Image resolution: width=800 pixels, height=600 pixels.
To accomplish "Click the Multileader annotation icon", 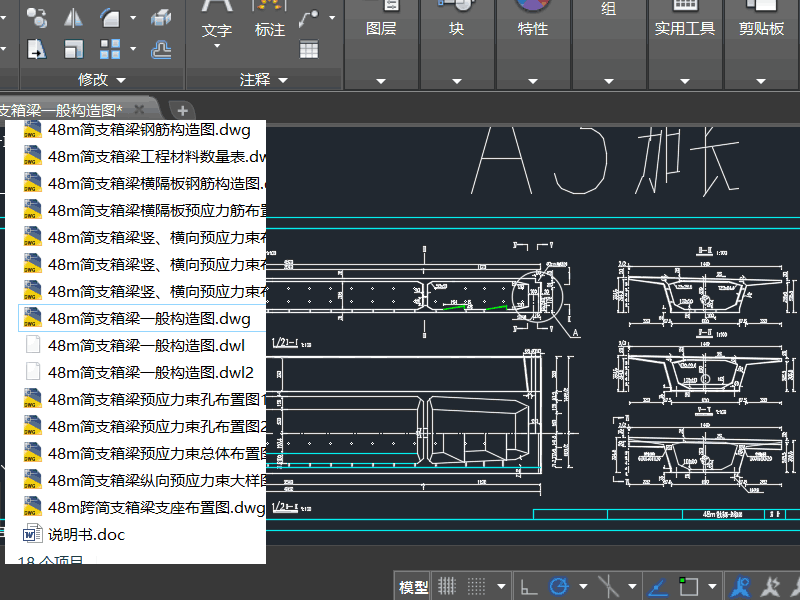I will 309,17.
